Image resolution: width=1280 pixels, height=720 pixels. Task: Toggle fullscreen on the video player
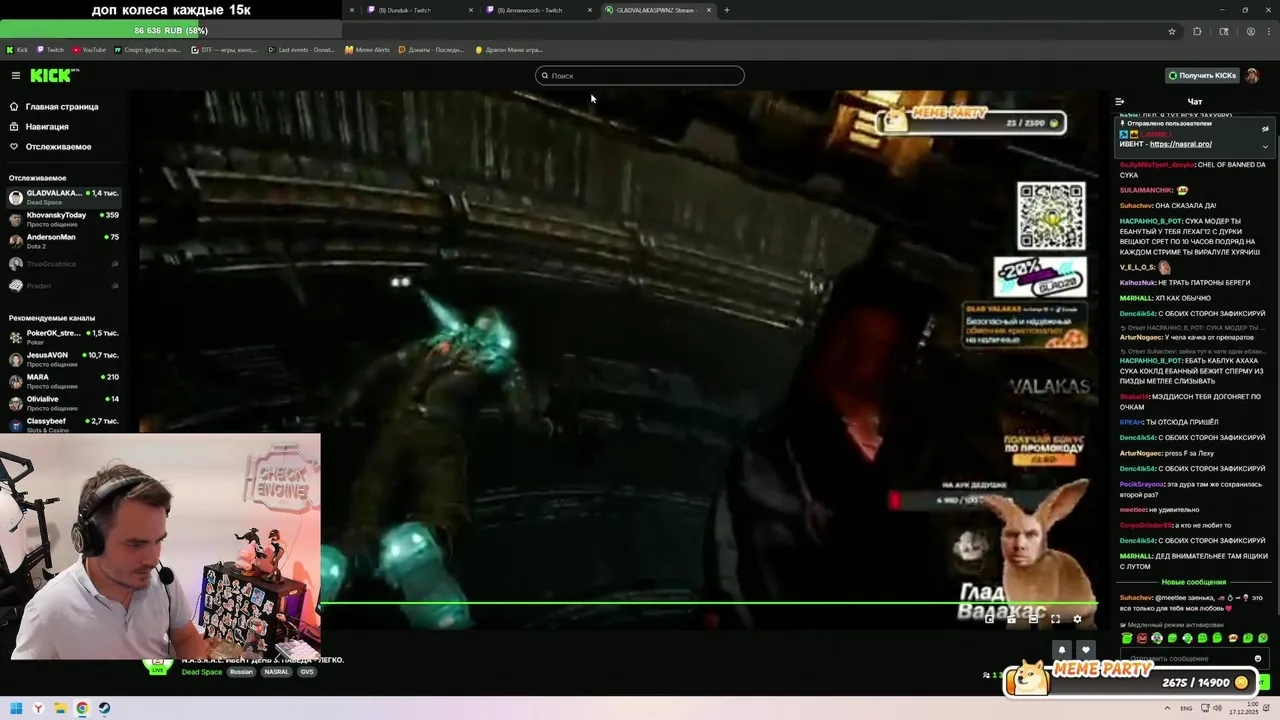tap(1055, 619)
